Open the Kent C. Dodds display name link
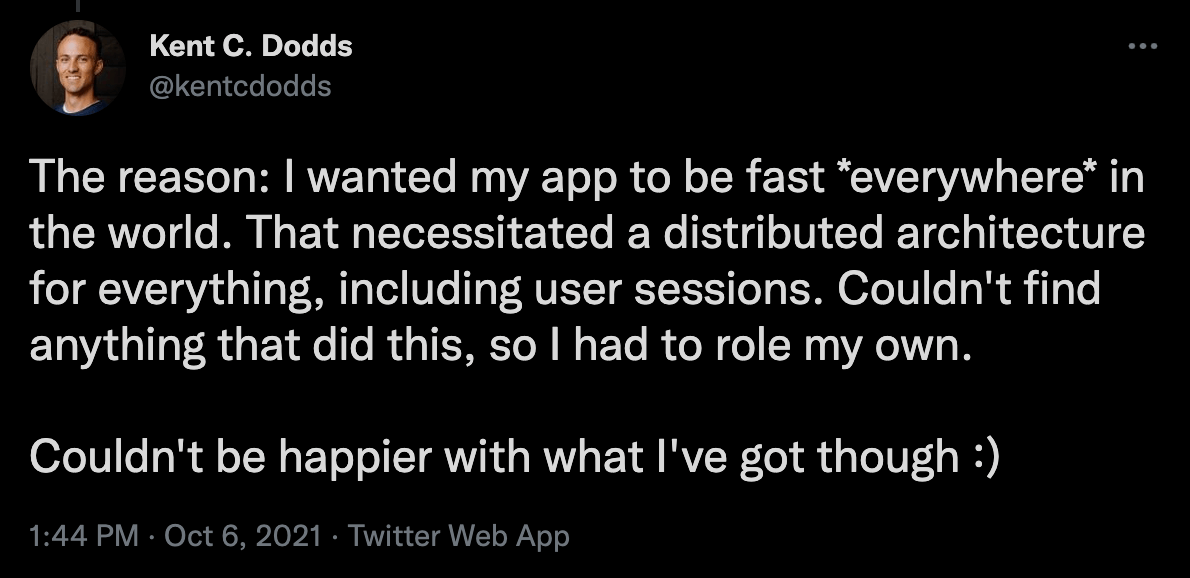This screenshot has height=578, width=1190. point(250,45)
